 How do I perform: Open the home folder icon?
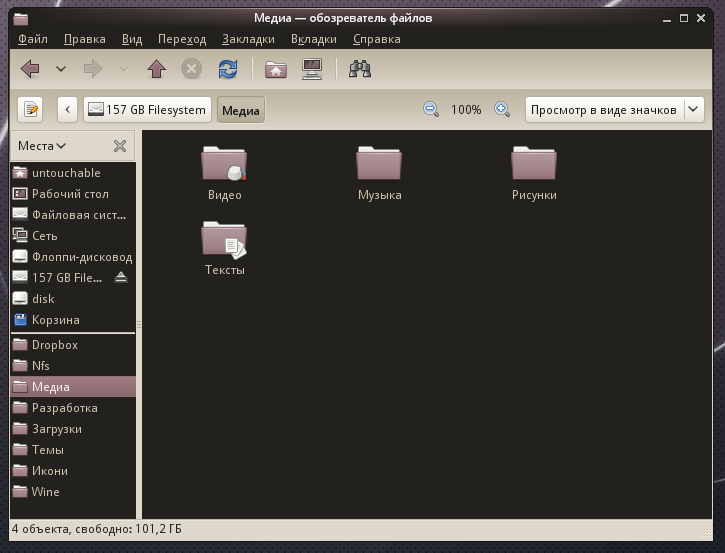click(x=276, y=69)
